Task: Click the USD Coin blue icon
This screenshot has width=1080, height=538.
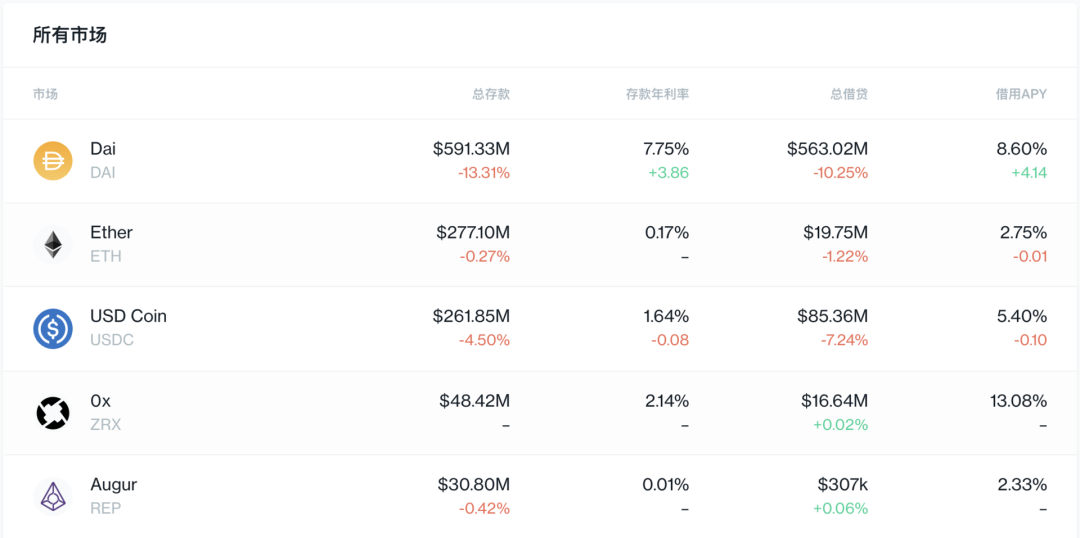Action: point(53,329)
